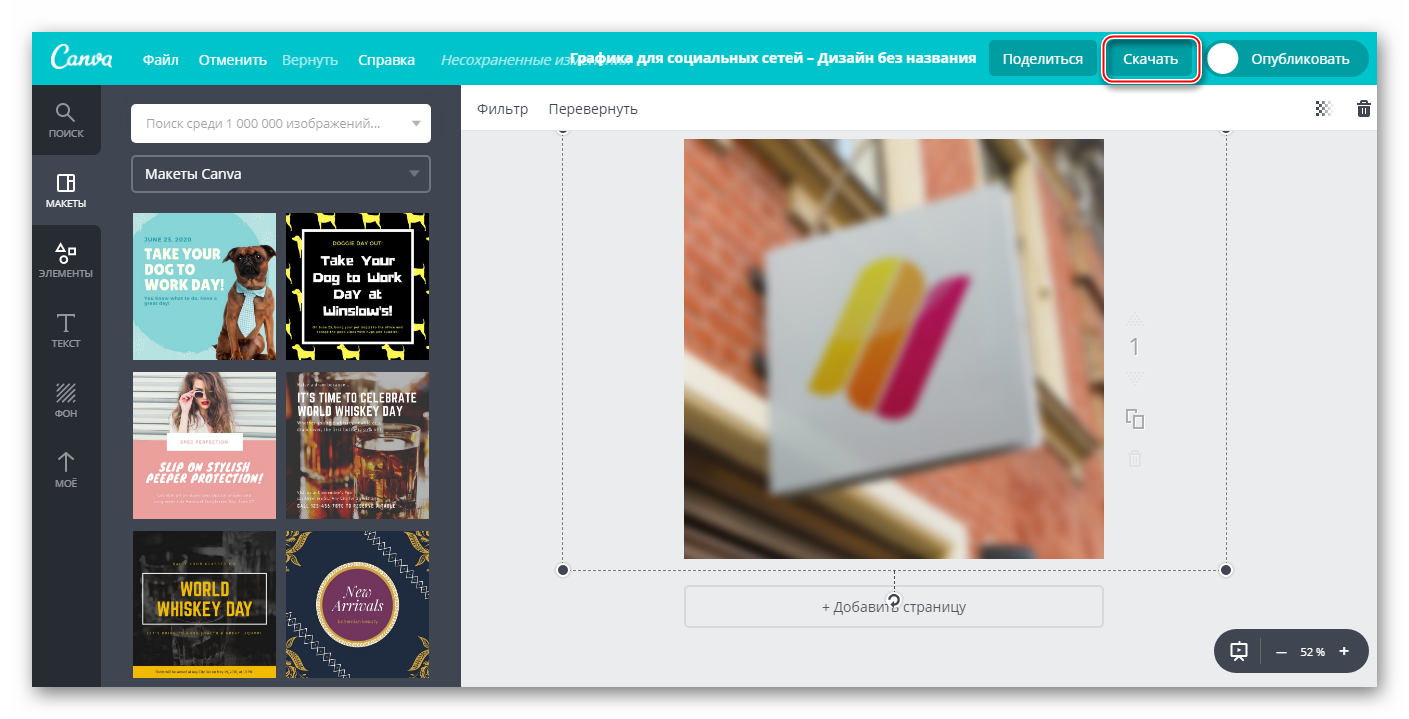Viewport: 1409px width, 719px height.
Task: Toggle the Опубликовать publish switch
Action: pyautogui.click(x=1223, y=59)
